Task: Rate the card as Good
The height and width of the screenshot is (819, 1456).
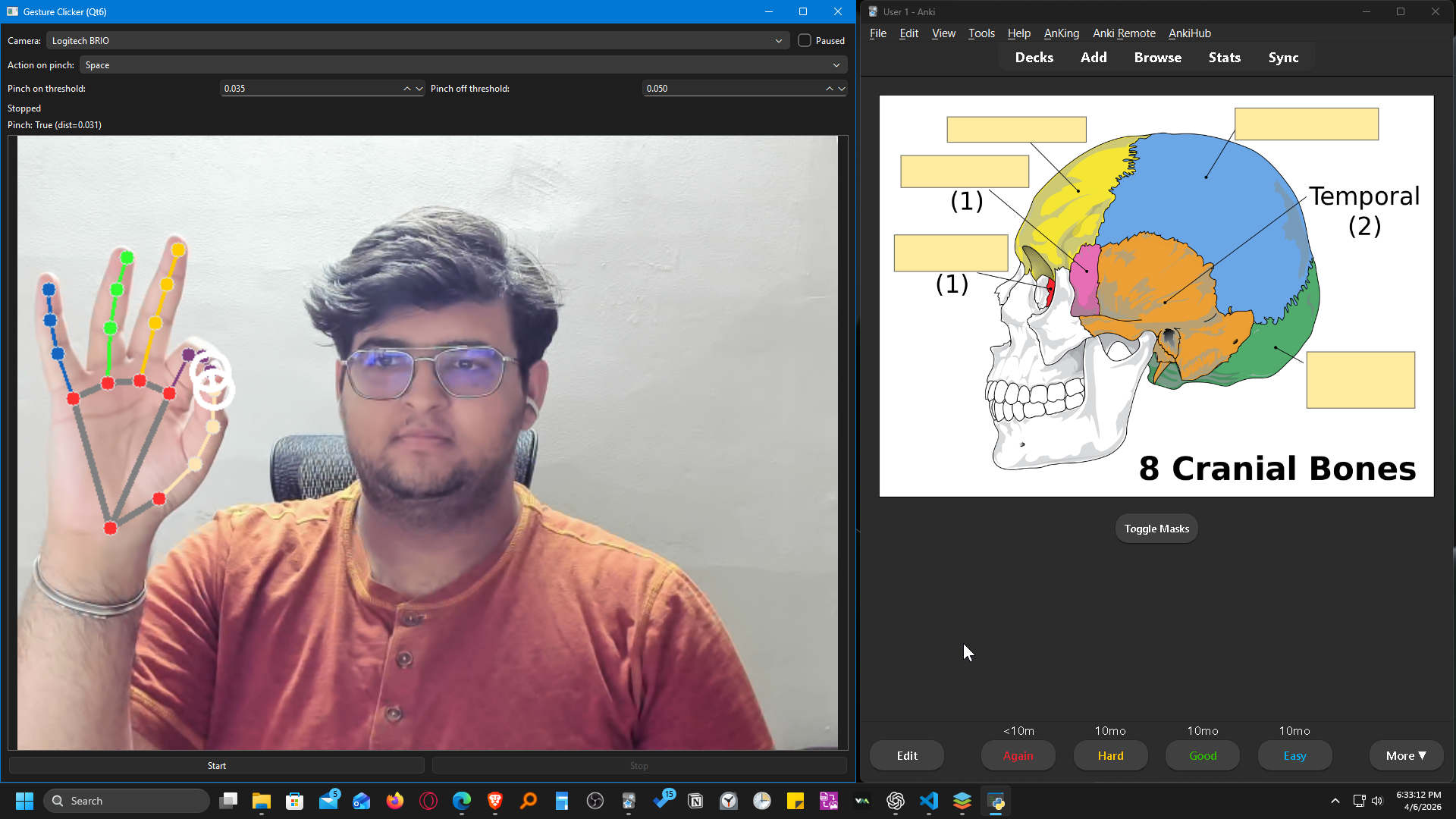Action: (x=1202, y=755)
